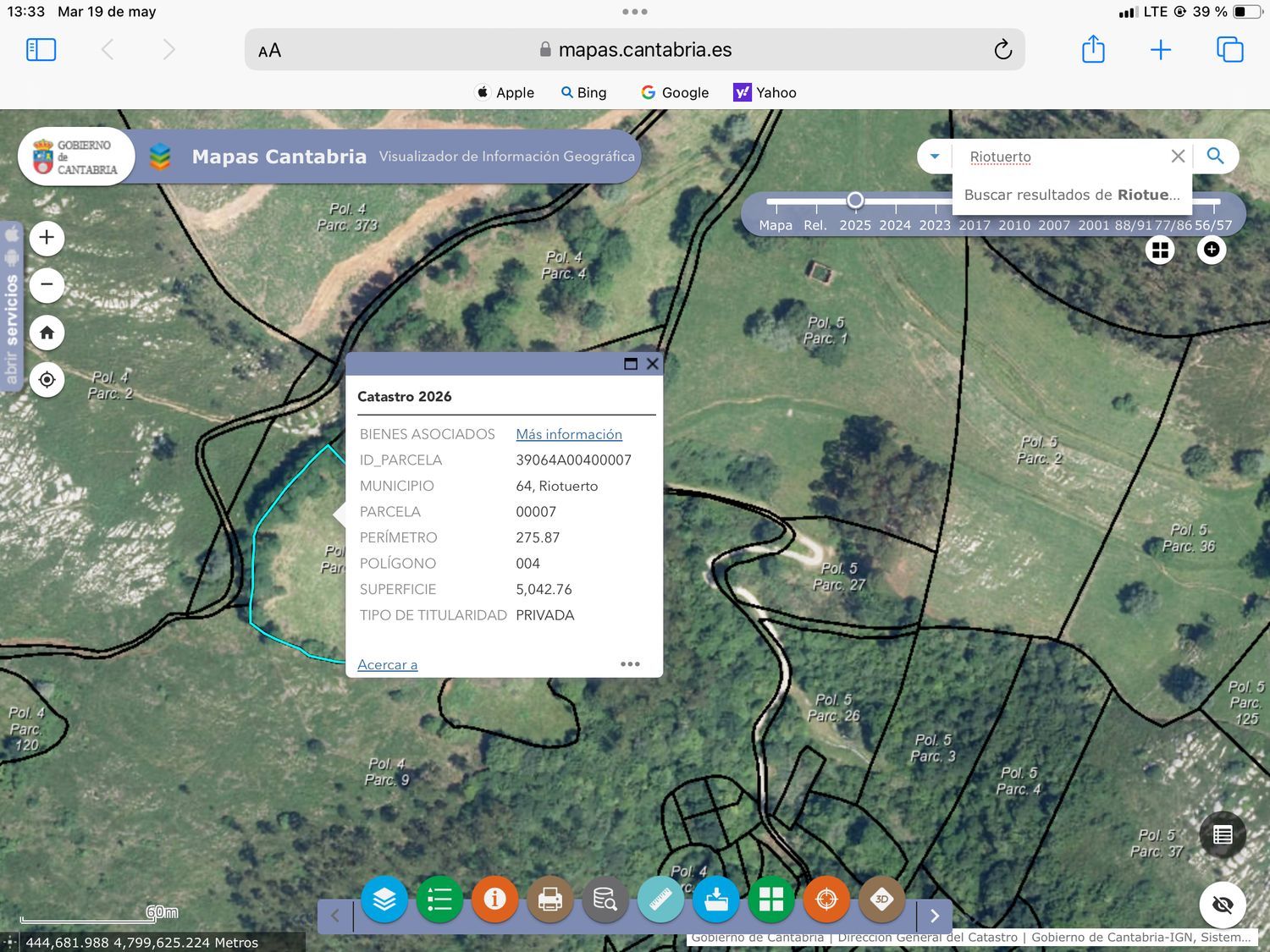
Task: Select the ruler measurement tool
Action: [x=661, y=899]
